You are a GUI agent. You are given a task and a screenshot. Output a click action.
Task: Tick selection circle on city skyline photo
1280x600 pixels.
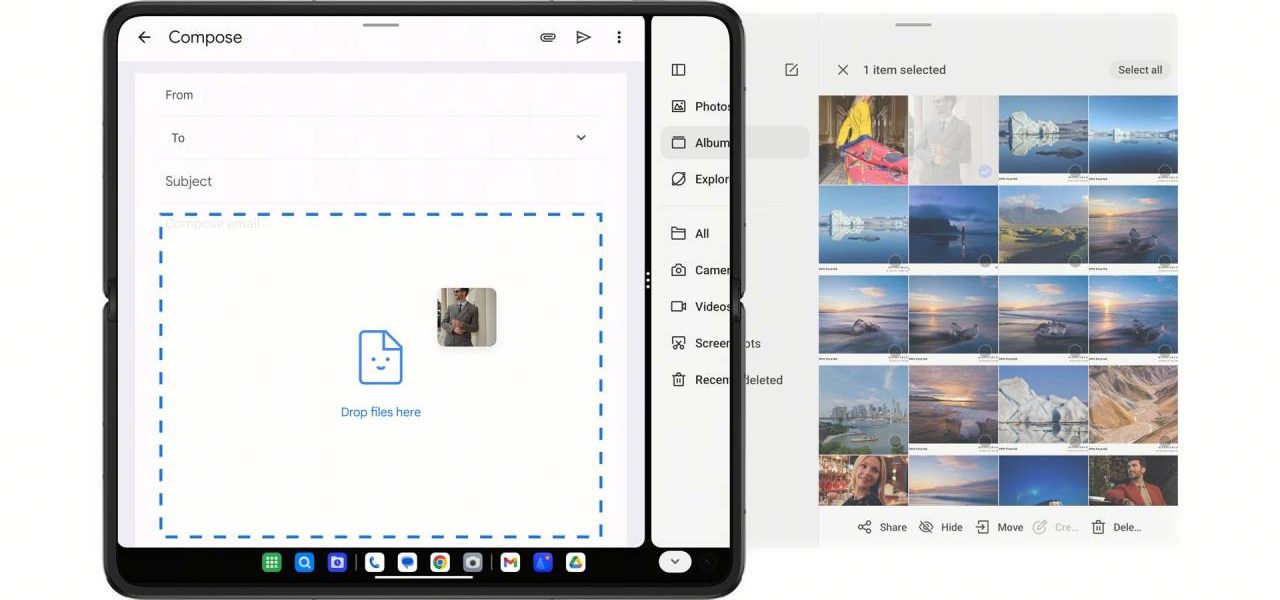coord(895,441)
